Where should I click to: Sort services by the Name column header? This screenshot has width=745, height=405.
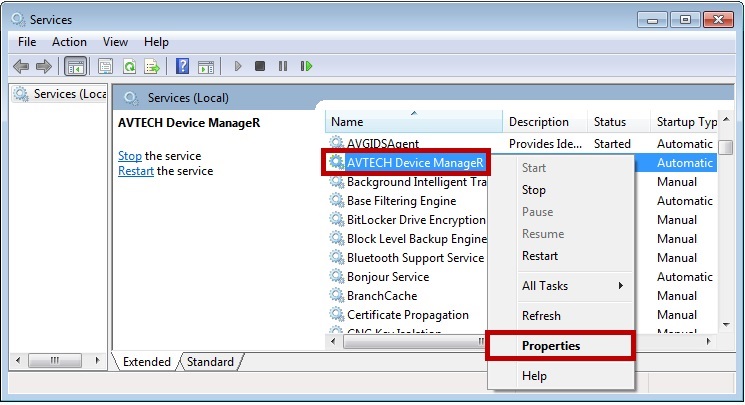[413, 122]
